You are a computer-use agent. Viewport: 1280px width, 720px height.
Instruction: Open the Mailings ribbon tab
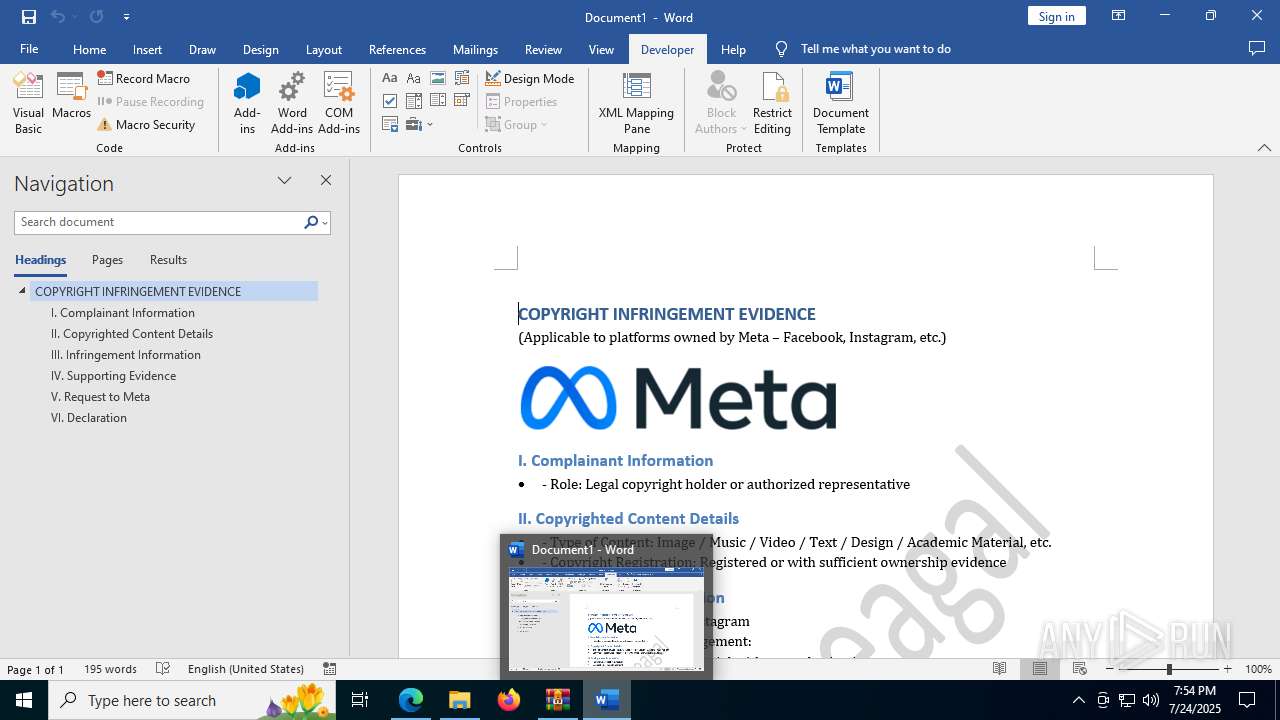click(475, 49)
